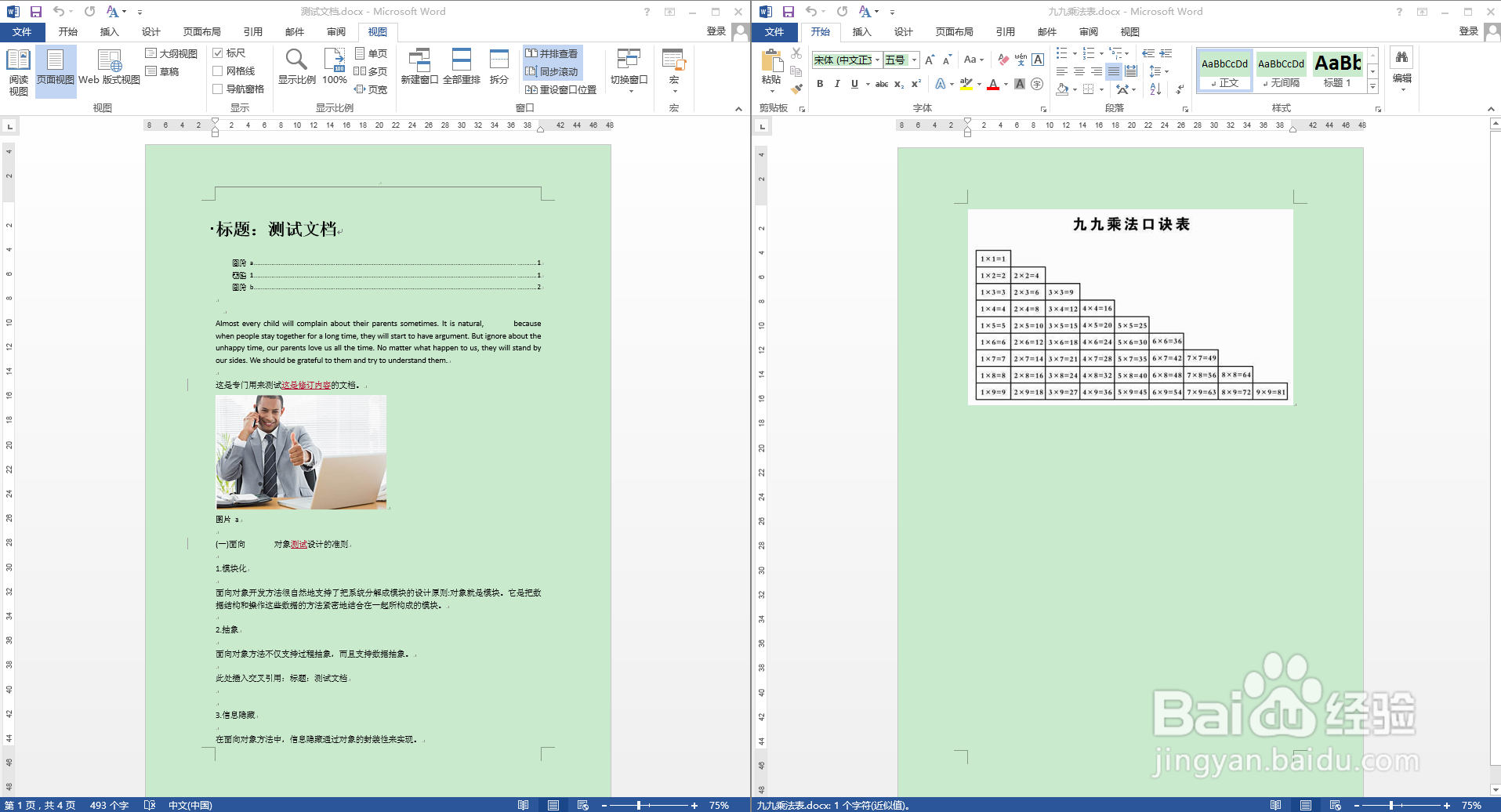Click 中文(中国) language in status bar
Viewport: 1501px width, 812px height.
click(190, 805)
